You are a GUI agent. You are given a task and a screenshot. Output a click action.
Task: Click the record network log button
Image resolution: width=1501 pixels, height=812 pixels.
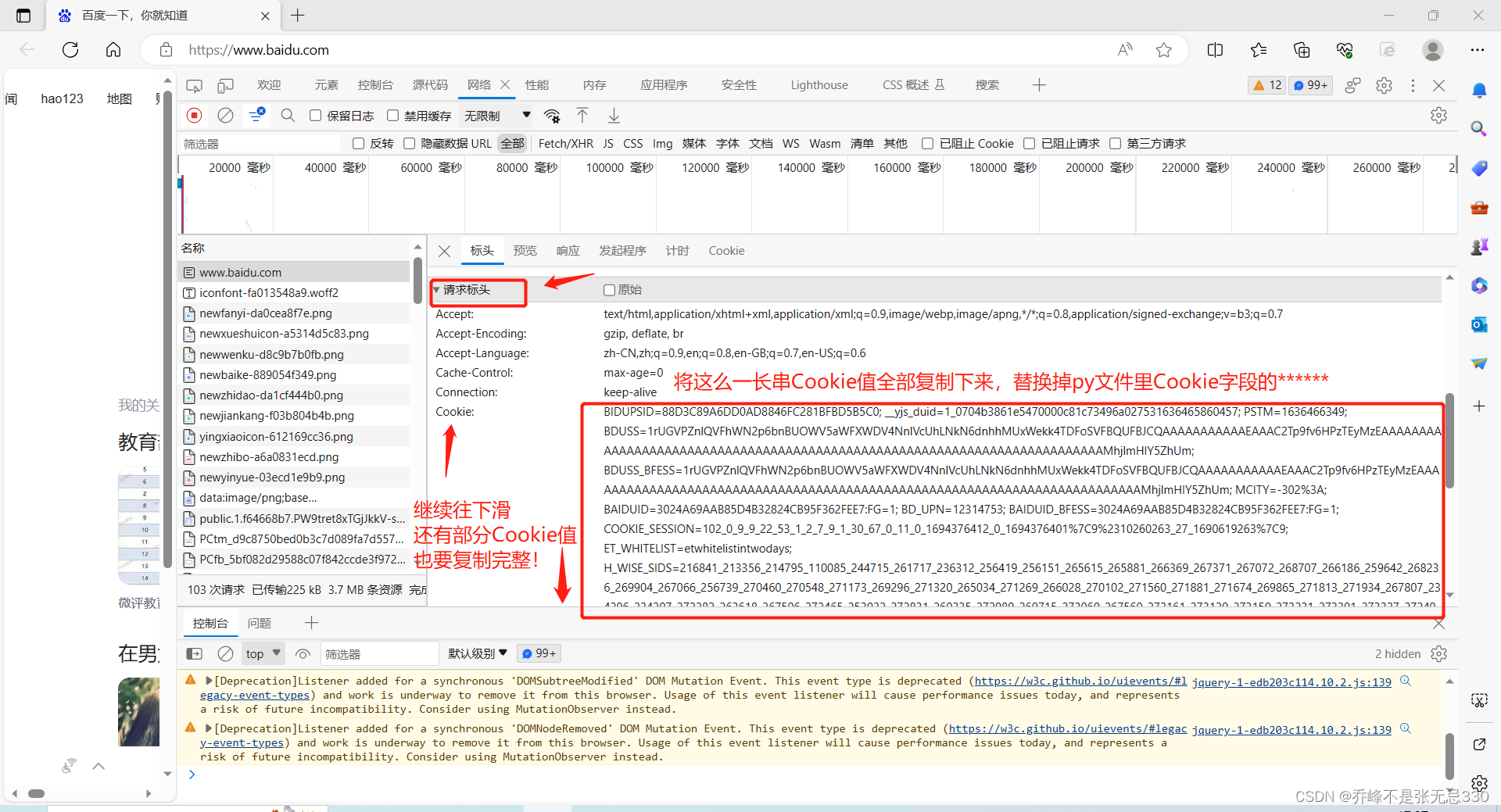[195, 116]
